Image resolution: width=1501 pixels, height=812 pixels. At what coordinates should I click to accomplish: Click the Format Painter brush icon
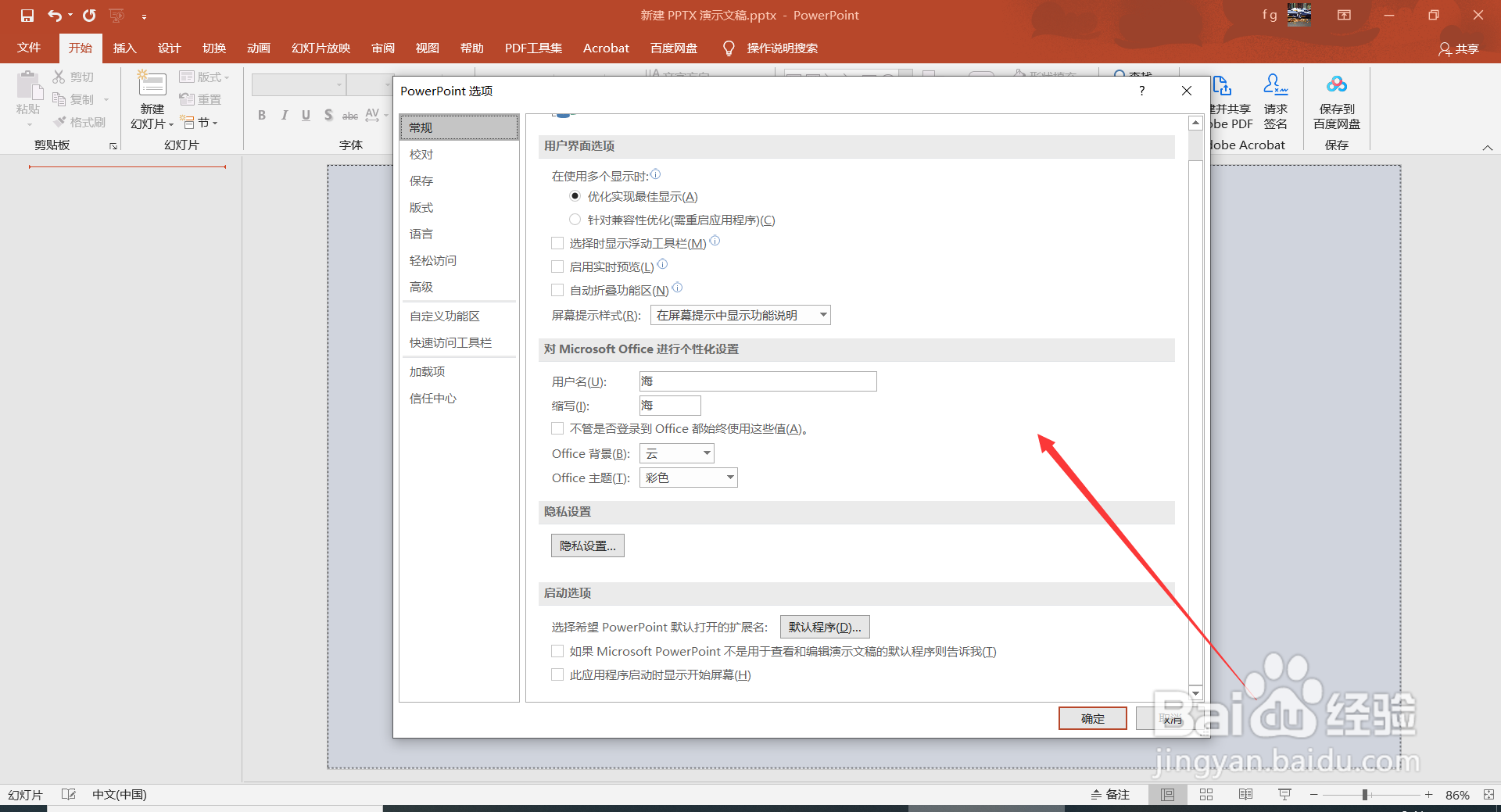(59, 122)
